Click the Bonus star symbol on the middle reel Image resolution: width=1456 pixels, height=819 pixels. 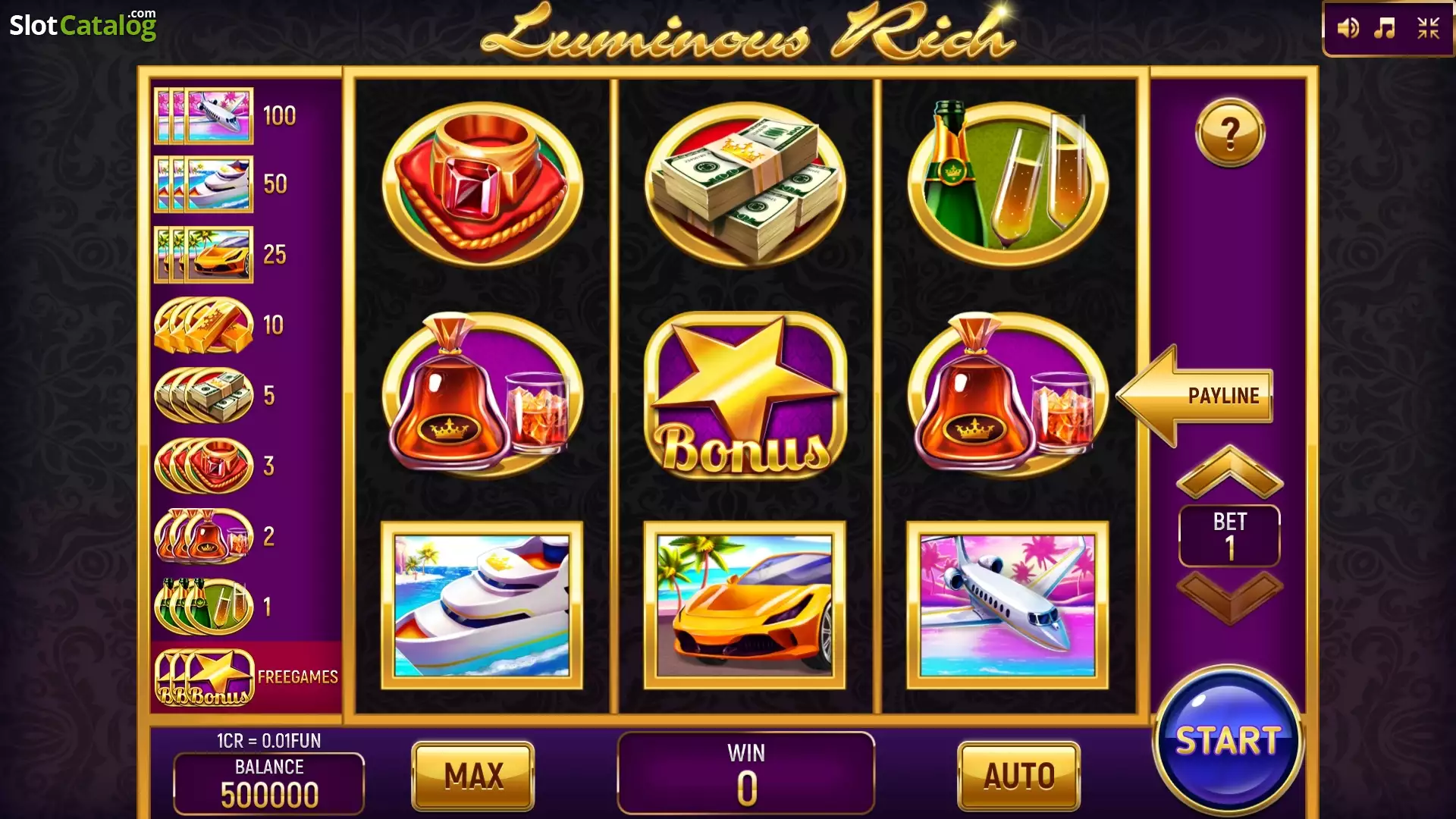pos(745,396)
